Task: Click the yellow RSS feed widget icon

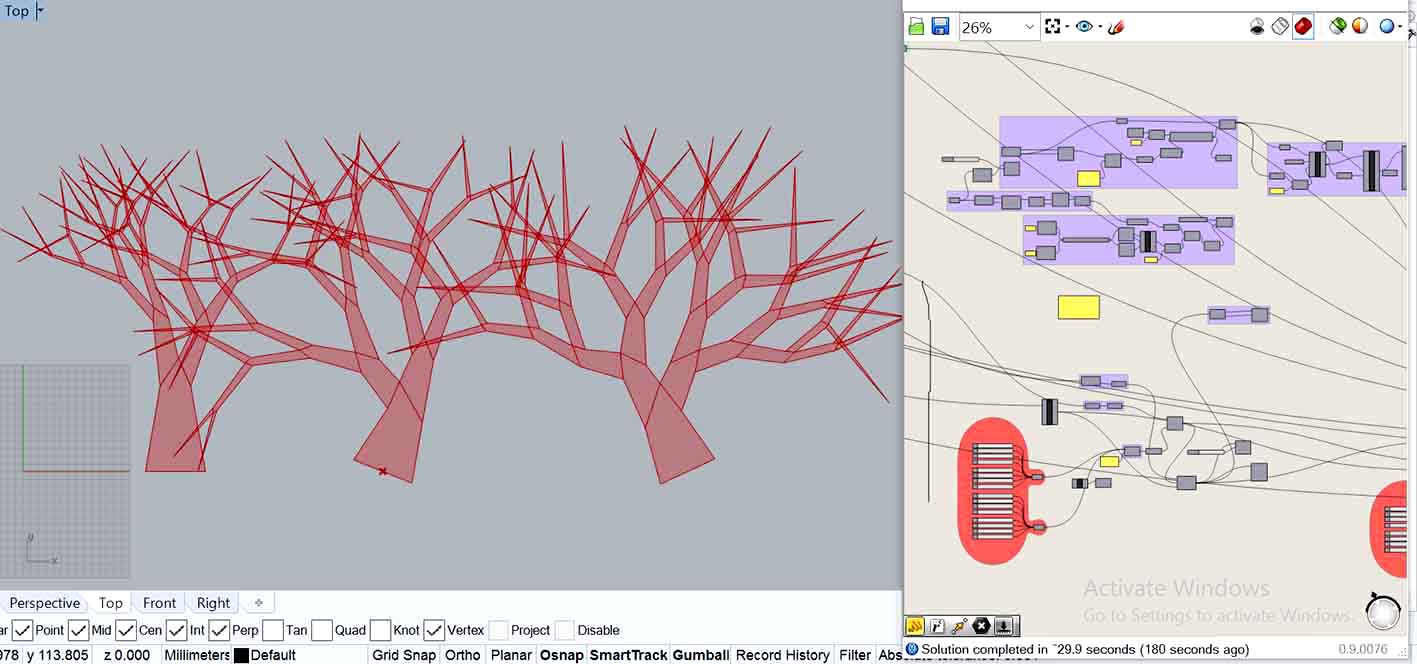Action: tap(914, 626)
